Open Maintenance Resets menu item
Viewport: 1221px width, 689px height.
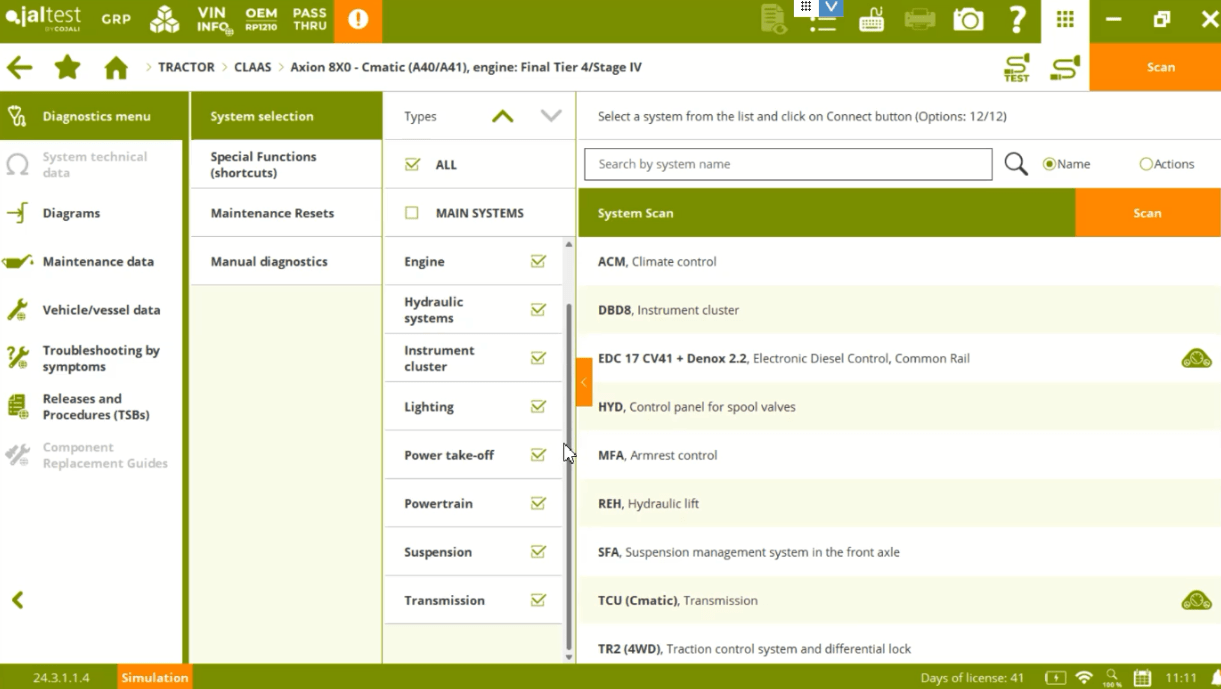[272, 213]
